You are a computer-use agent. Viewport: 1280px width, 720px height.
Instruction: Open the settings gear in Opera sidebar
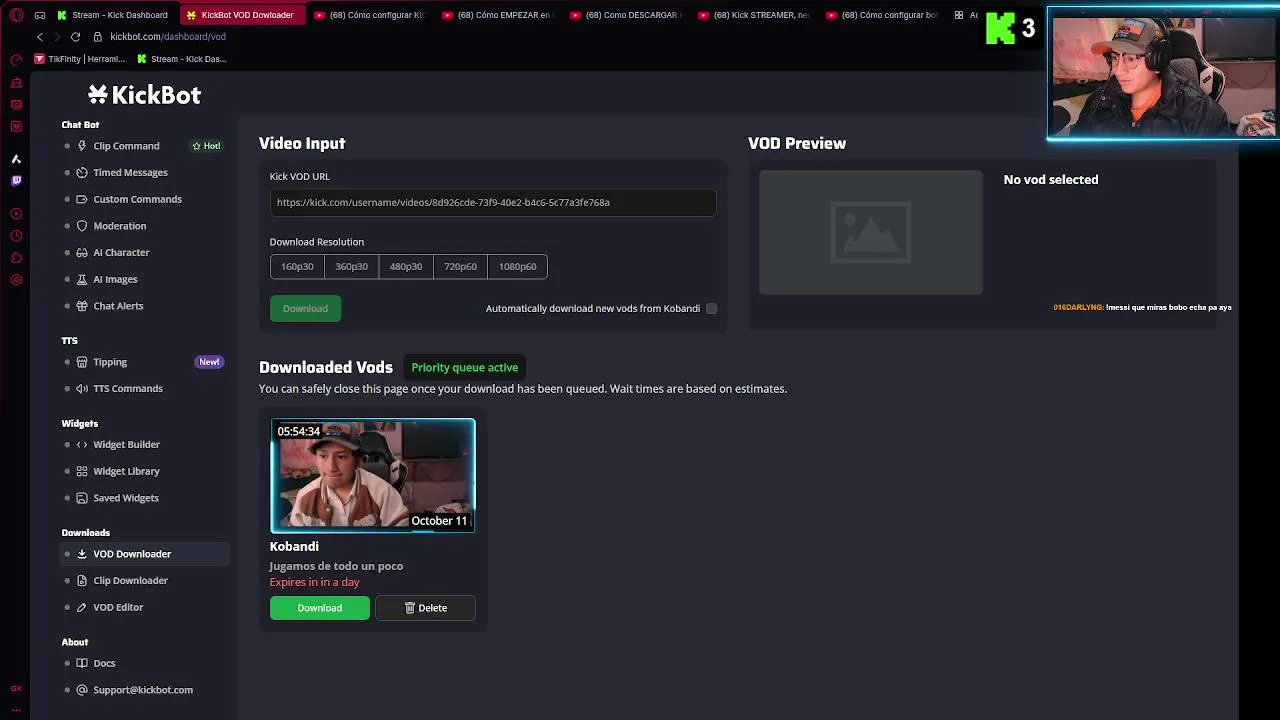(x=16, y=280)
